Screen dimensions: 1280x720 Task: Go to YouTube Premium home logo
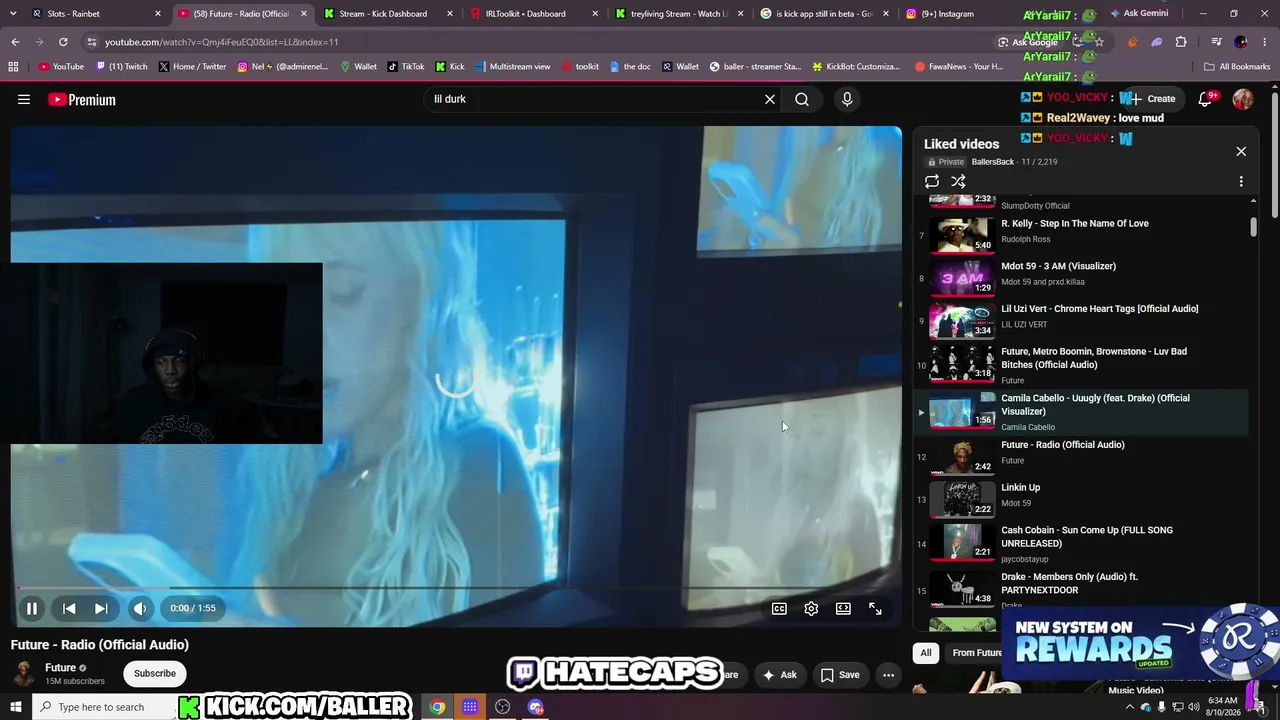tap(82, 99)
